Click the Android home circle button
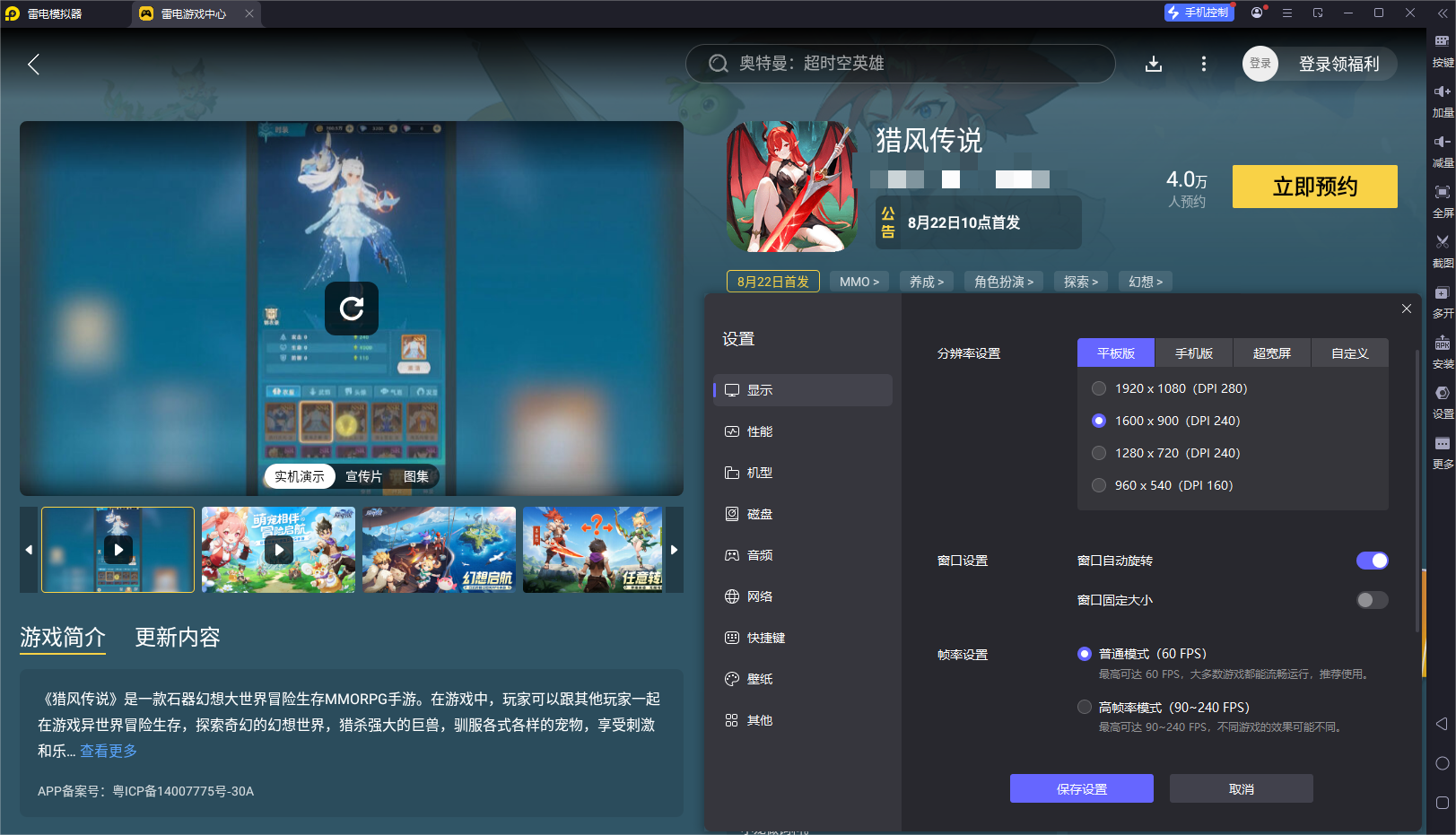1456x835 pixels. [x=1443, y=763]
